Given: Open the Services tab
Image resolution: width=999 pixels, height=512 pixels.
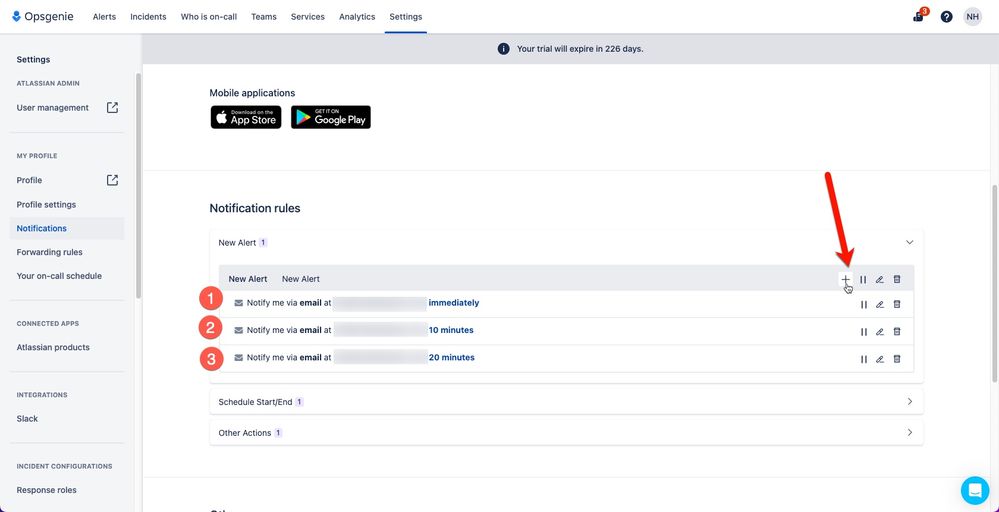Looking at the screenshot, I should pyautogui.click(x=308, y=17).
